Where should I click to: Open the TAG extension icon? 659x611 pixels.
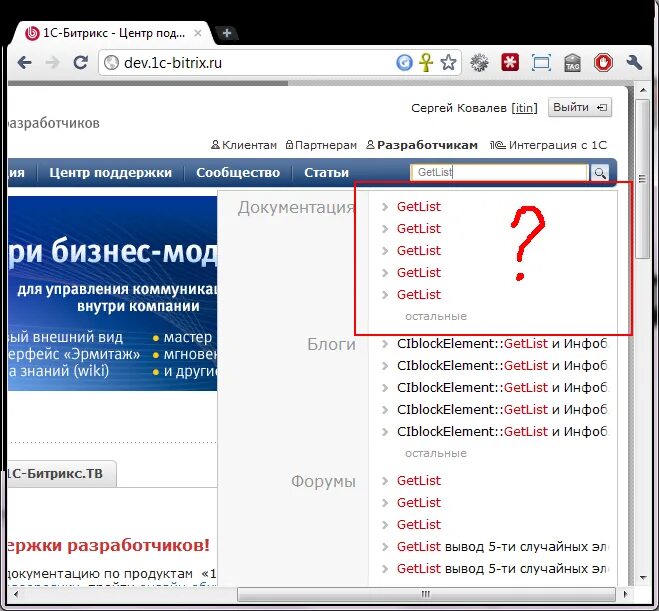(572, 63)
